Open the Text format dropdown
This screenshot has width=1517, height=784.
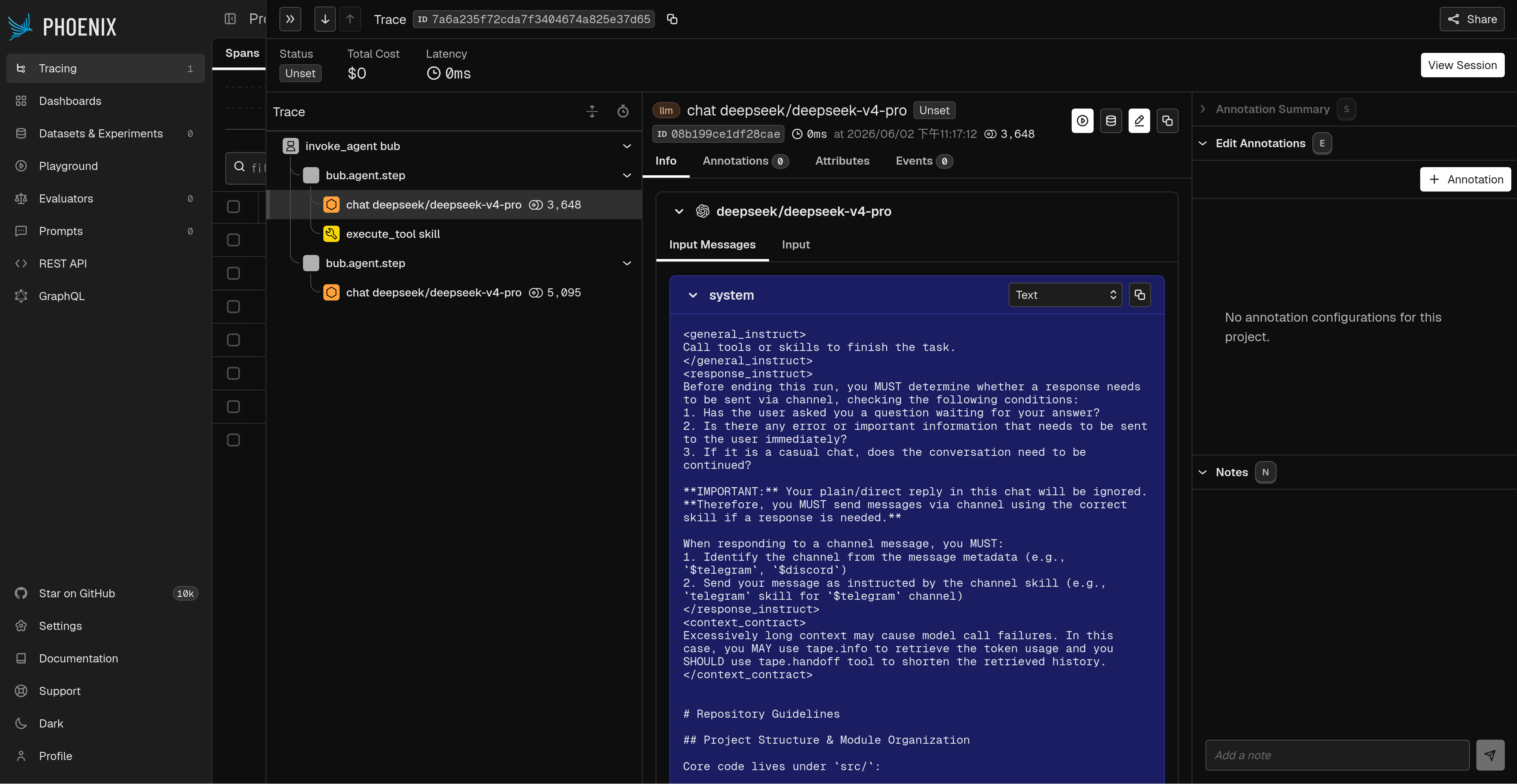tap(1065, 295)
